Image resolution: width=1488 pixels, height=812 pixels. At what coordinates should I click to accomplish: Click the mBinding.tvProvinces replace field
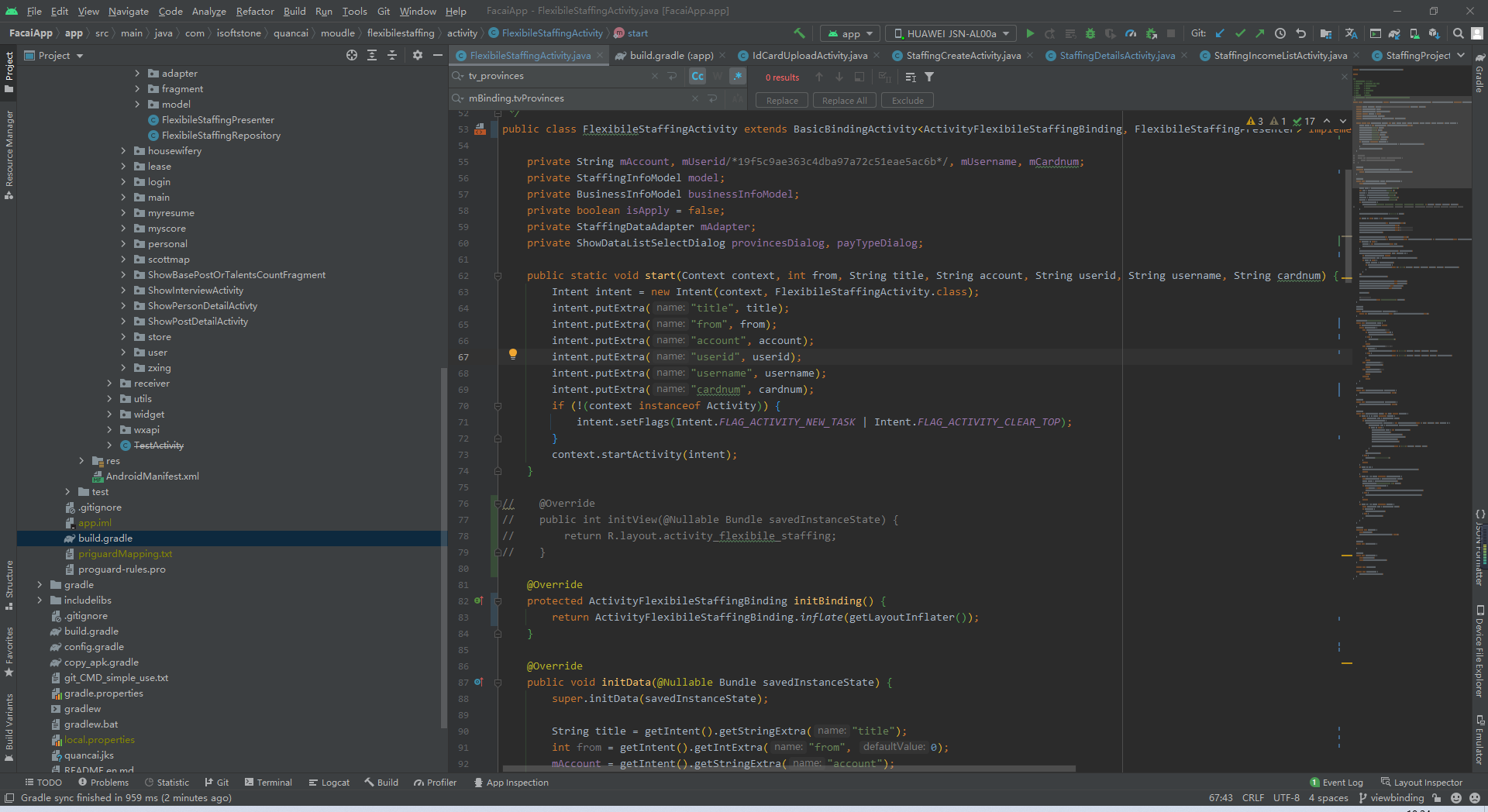[x=573, y=98]
